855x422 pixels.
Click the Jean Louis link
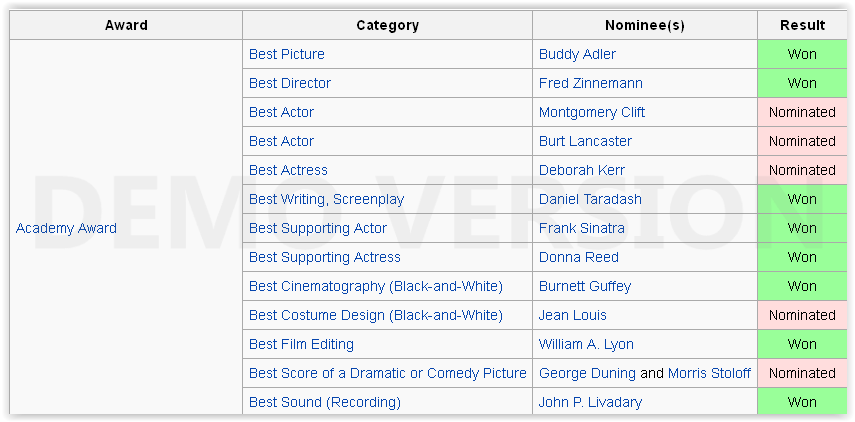click(572, 315)
